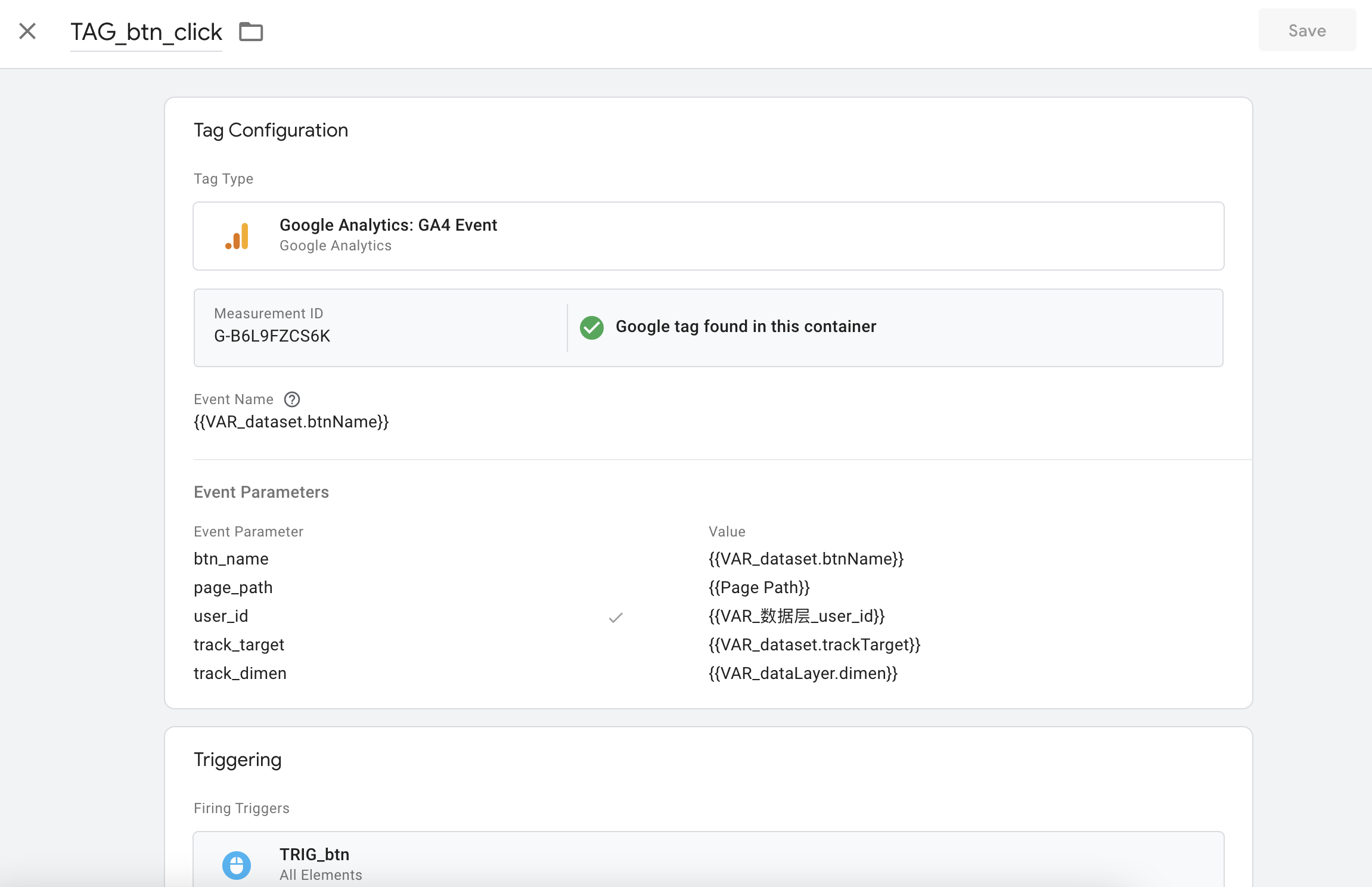
Task: Click the Triggering section heading
Action: point(237,760)
